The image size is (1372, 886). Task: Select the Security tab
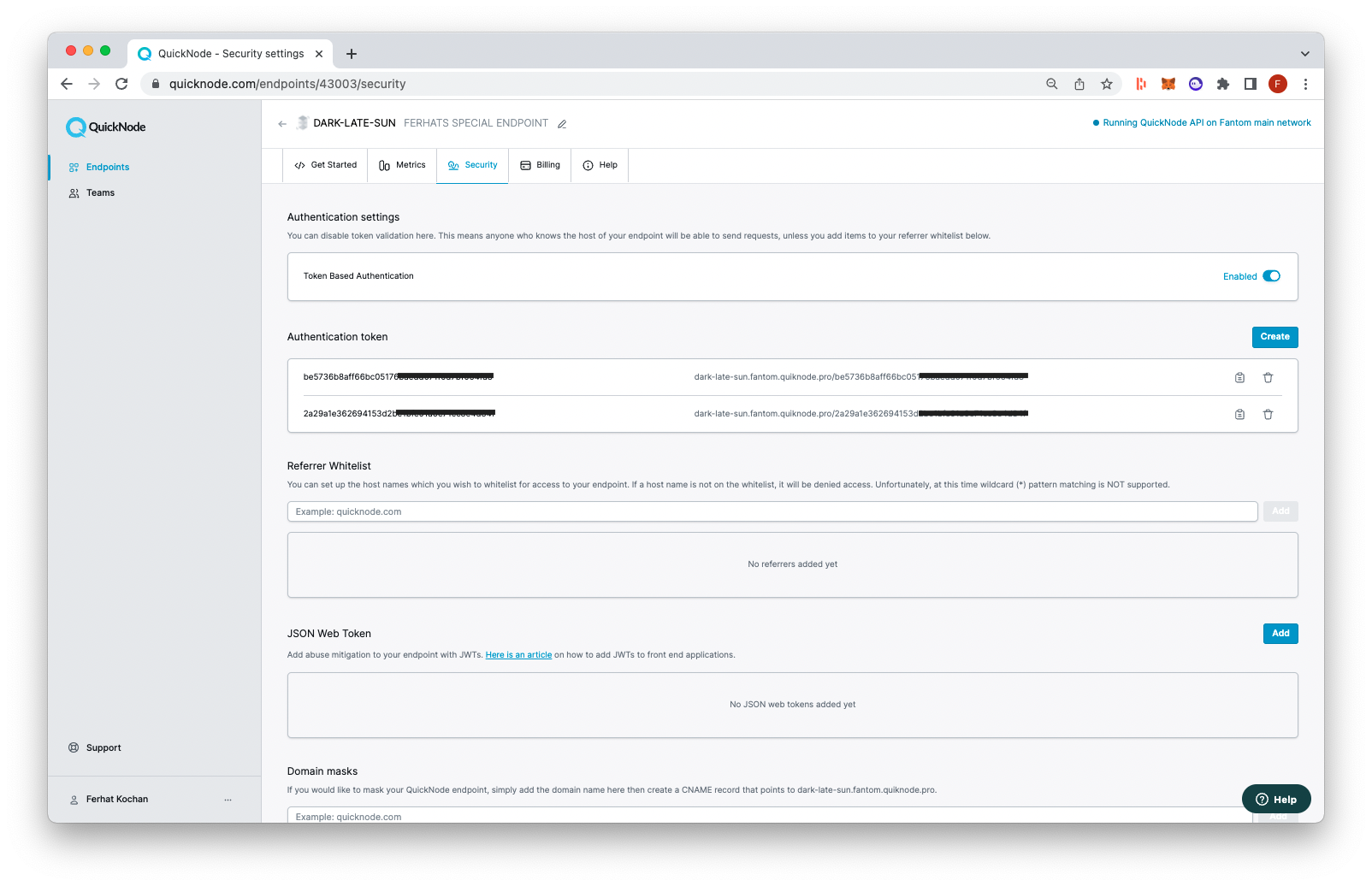pos(472,165)
